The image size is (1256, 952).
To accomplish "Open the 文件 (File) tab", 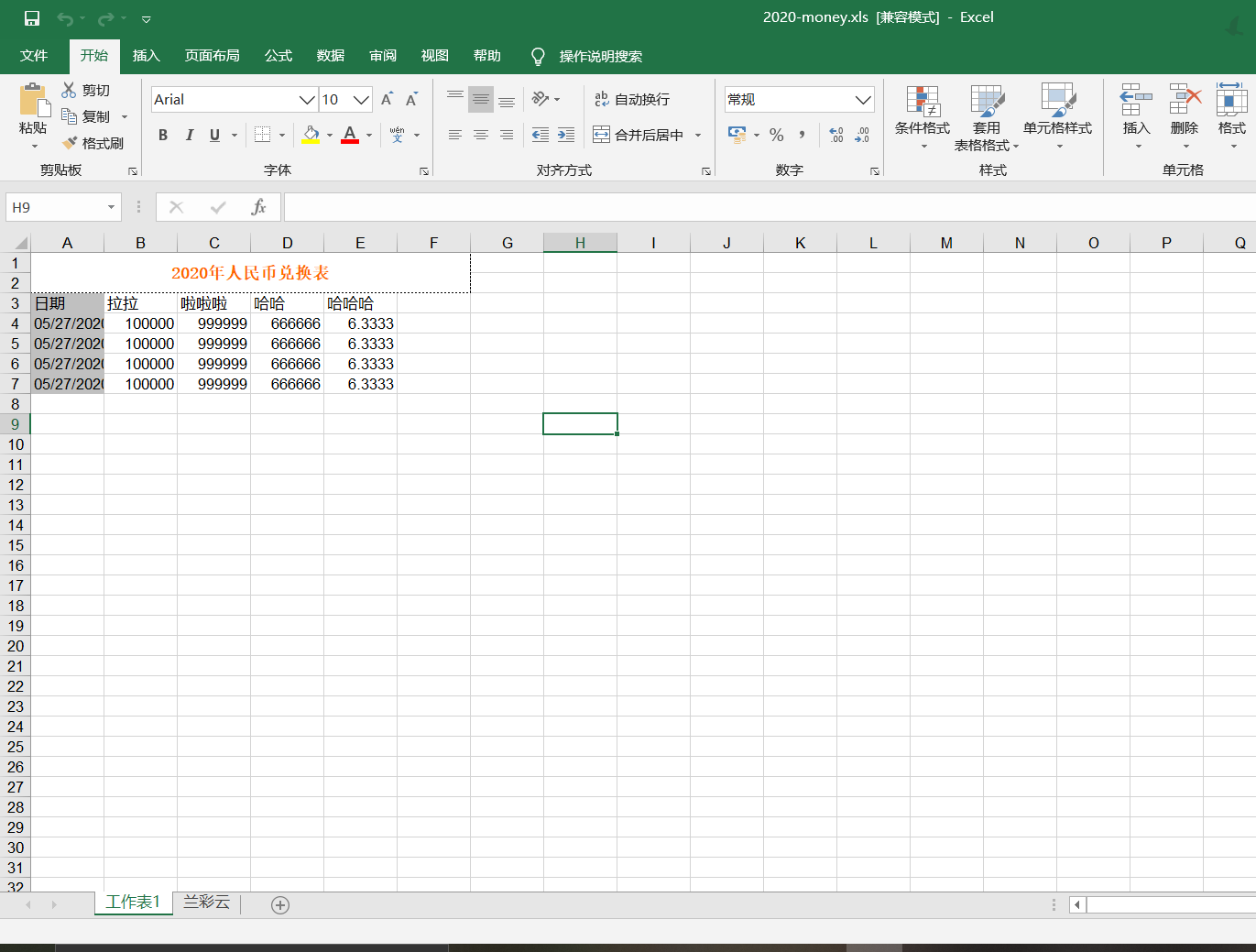I will pyautogui.click(x=34, y=56).
